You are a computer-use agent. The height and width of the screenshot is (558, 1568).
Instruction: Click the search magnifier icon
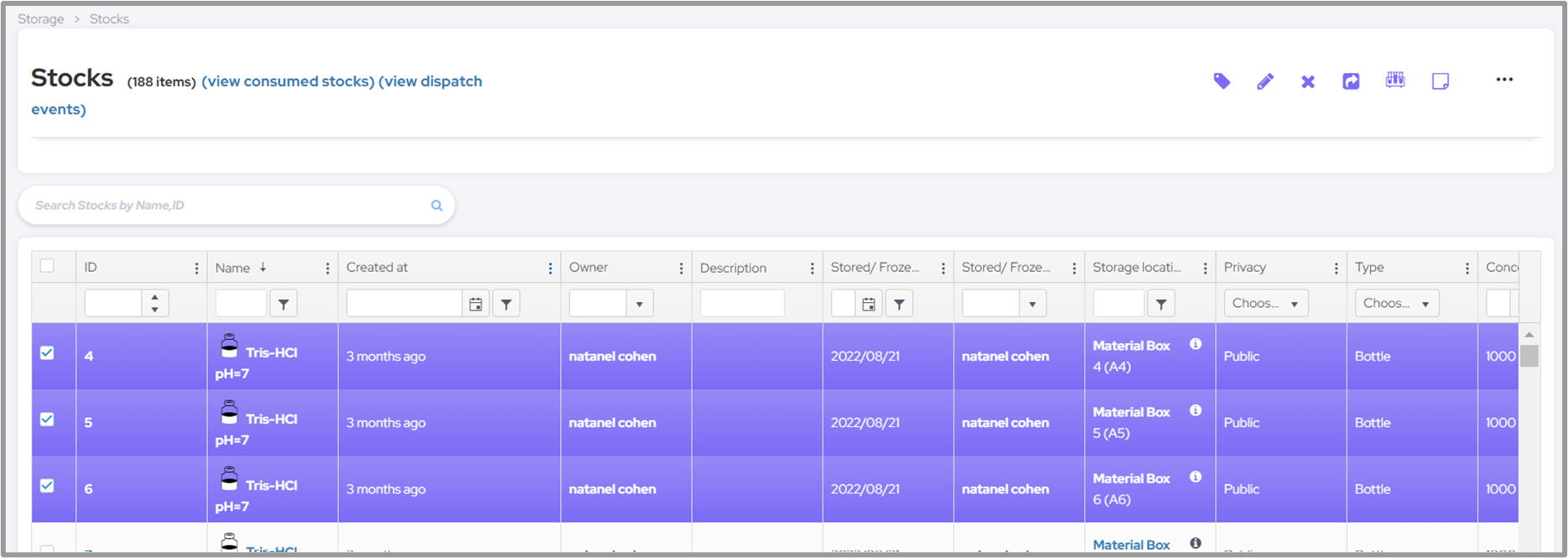click(436, 206)
